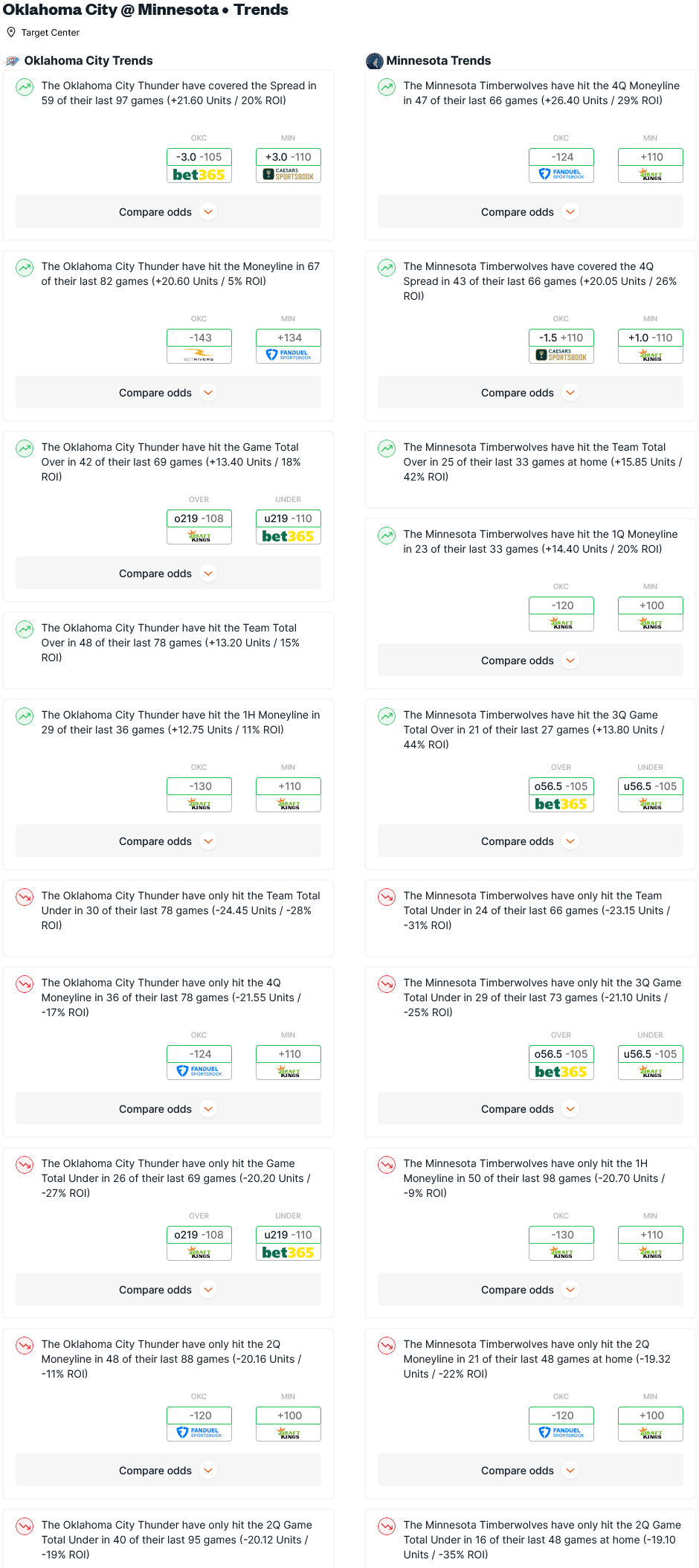Viewport: 699px width, 1568px height.
Task: Expand Compare odds for Thunder Spread trend
Action: coord(168,212)
